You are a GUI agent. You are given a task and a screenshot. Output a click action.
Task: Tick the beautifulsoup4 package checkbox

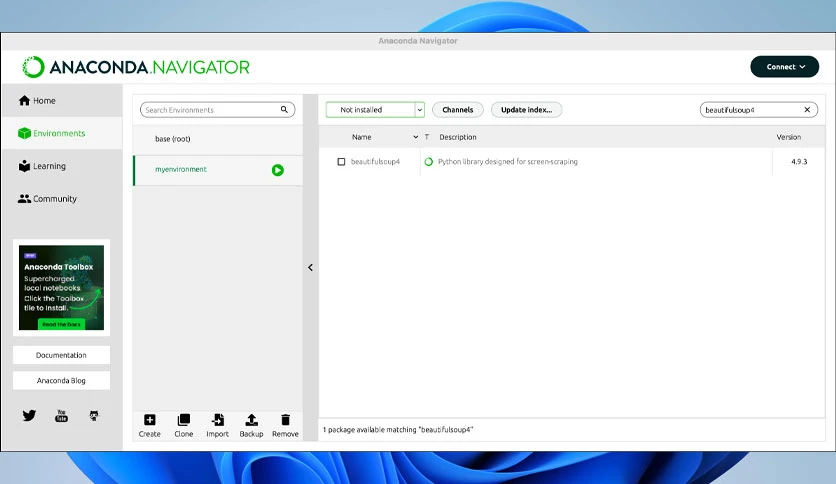341,162
